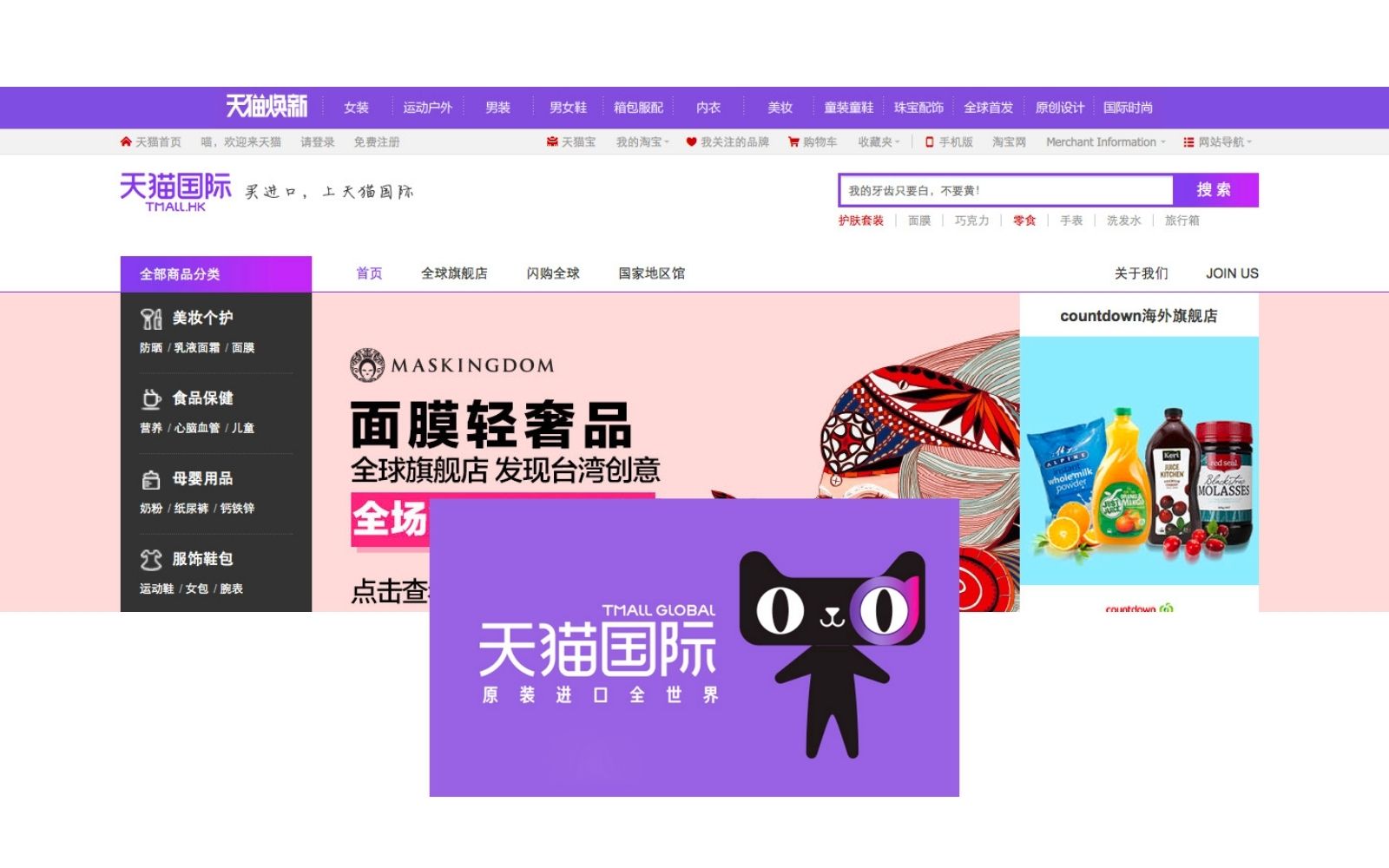Click the 零食 highlighted hot search keyword

[1024, 220]
